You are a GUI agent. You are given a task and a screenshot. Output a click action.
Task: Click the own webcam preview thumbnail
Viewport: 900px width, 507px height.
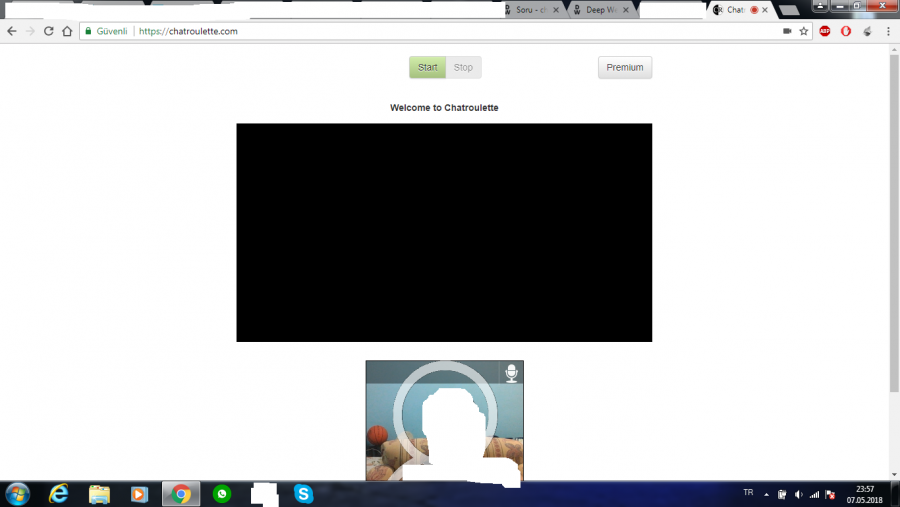point(444,420)
